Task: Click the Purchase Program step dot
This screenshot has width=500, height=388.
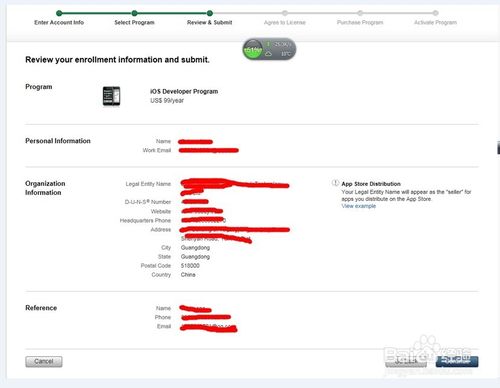Action: (x=360, y=13)
